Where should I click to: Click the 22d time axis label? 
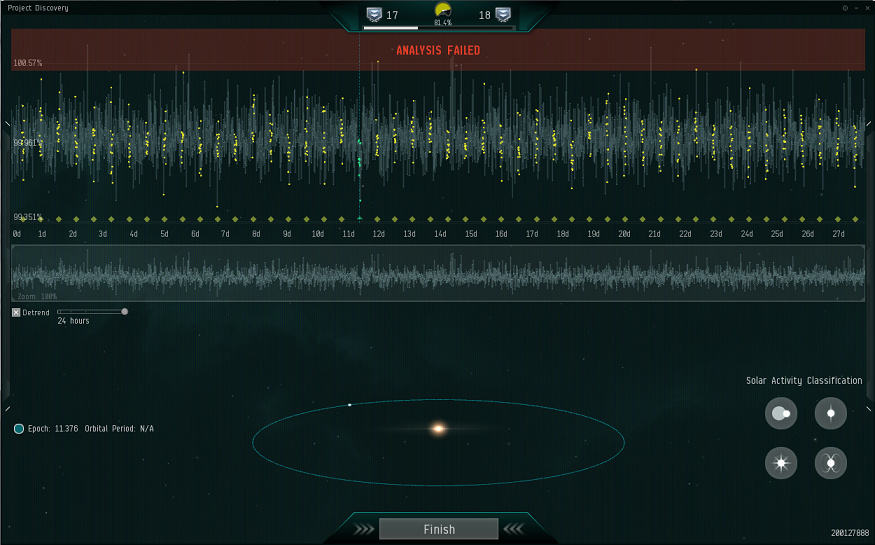(x=685, y=234)
